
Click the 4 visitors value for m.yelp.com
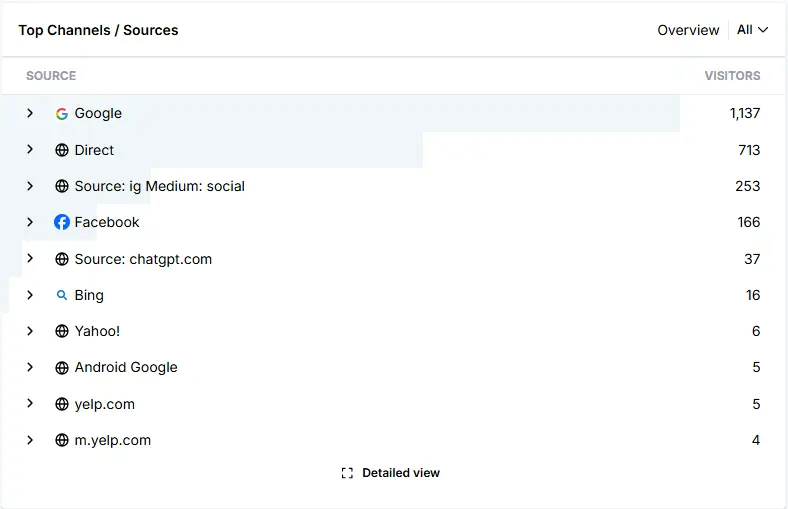click(756, 440)
